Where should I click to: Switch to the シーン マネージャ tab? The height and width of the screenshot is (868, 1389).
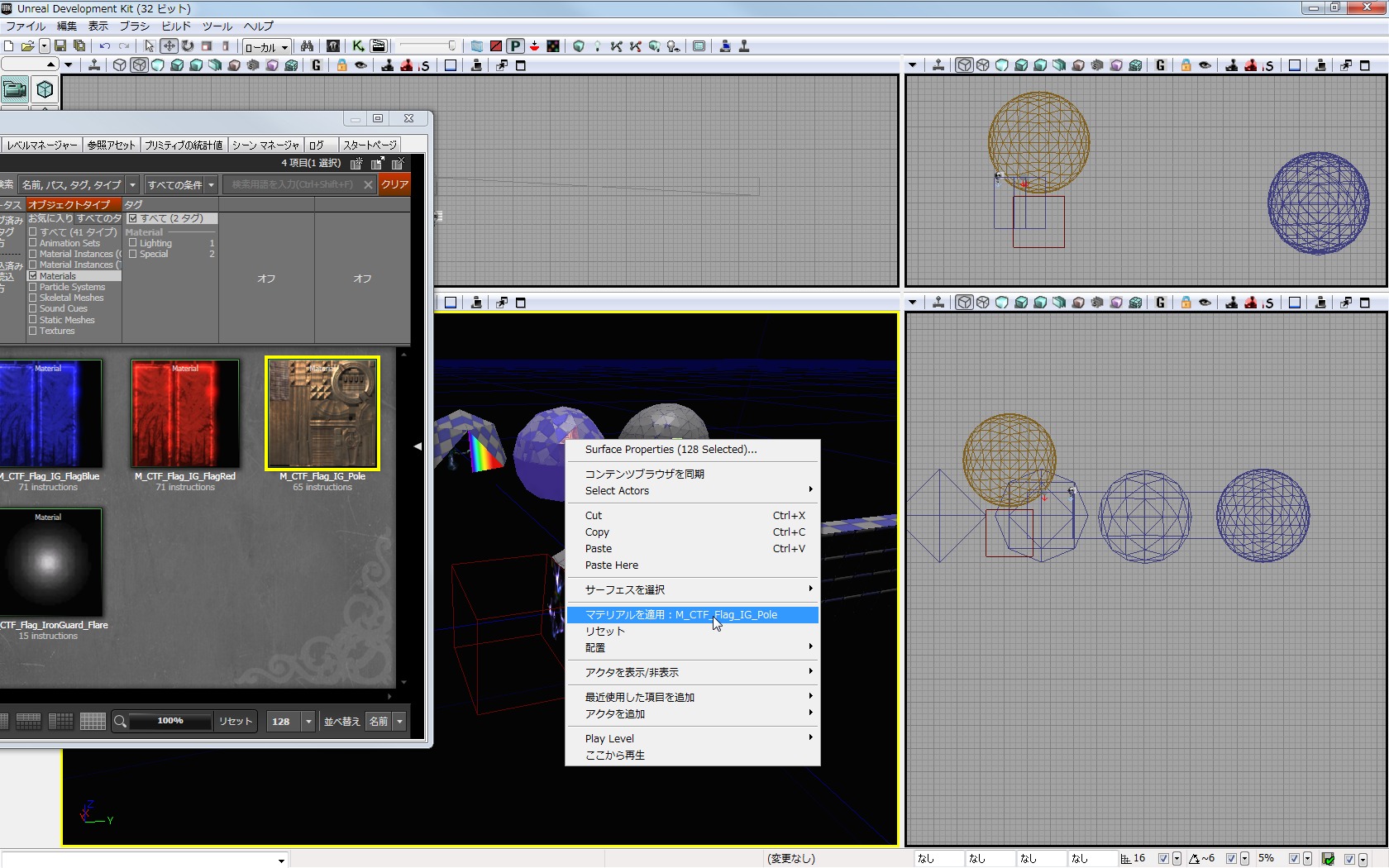point(265,145)
